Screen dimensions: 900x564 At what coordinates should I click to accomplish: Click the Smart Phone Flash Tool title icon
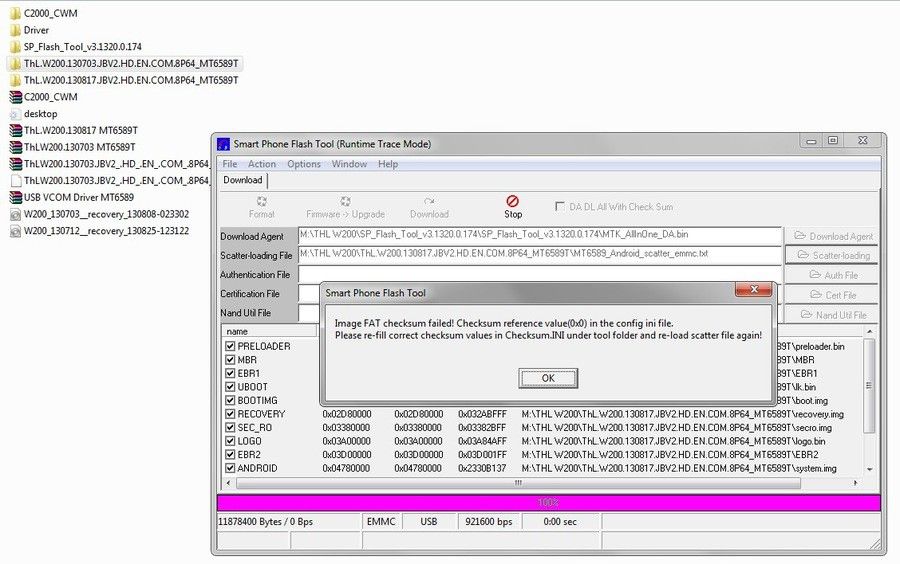223,144
